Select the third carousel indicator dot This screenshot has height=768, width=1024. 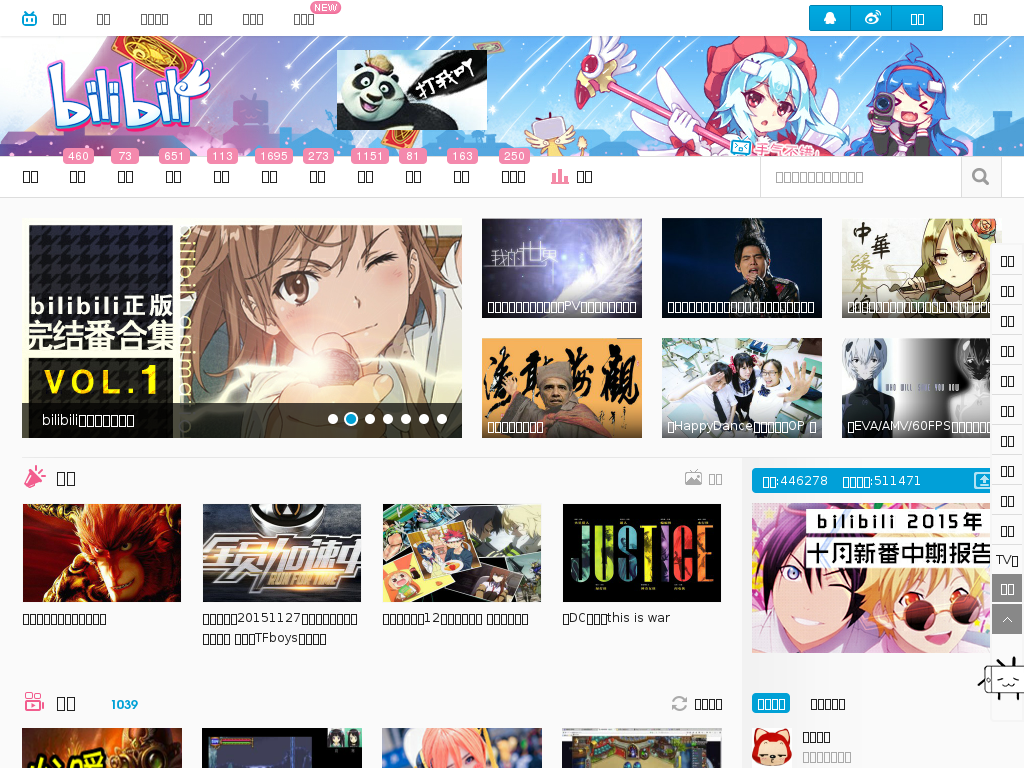point(370,419)
